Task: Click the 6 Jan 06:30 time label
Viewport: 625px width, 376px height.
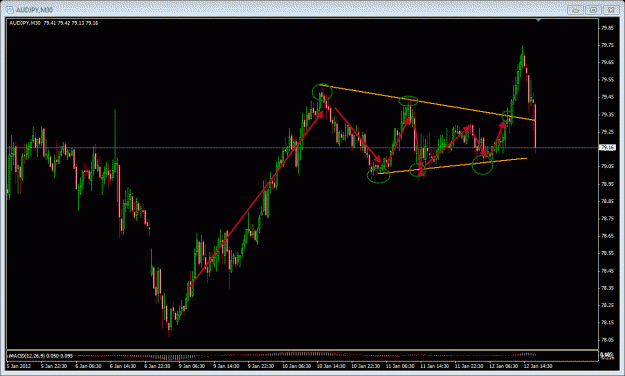Action: (88, 366)
